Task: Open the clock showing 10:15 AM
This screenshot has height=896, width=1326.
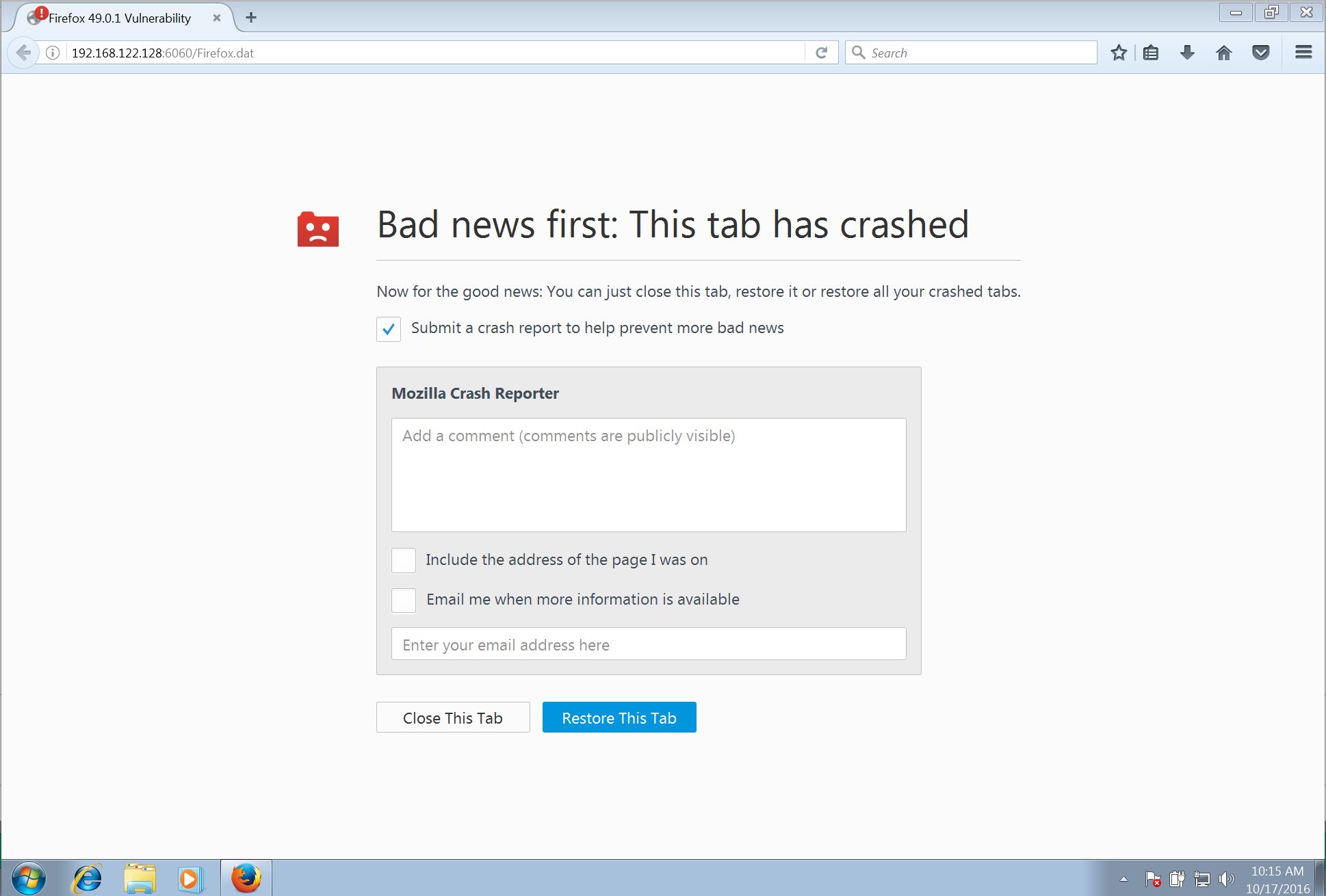Action: pyautogui.click(x=1277, y=879)
